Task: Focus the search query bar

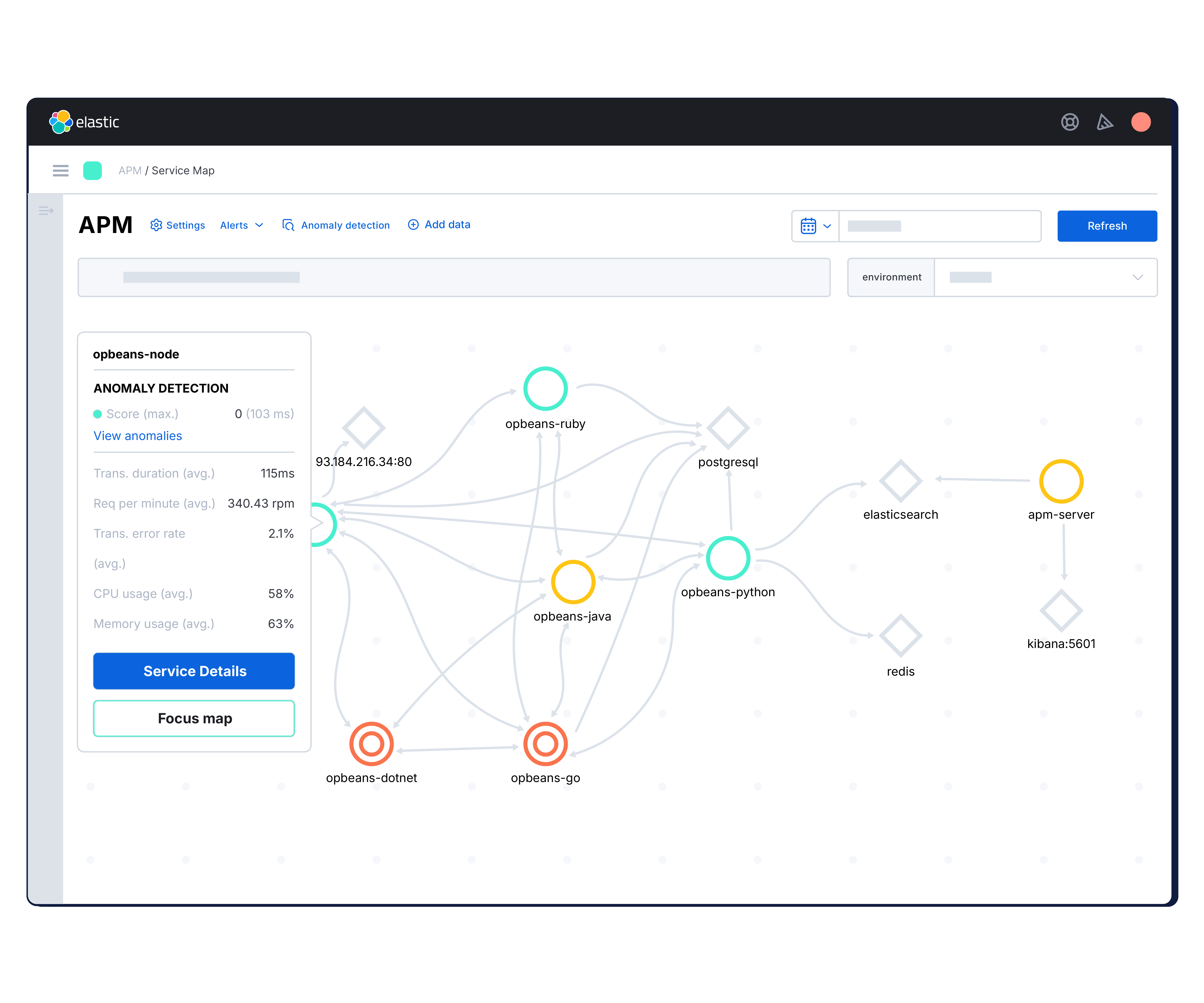Action: click(454, 277)
